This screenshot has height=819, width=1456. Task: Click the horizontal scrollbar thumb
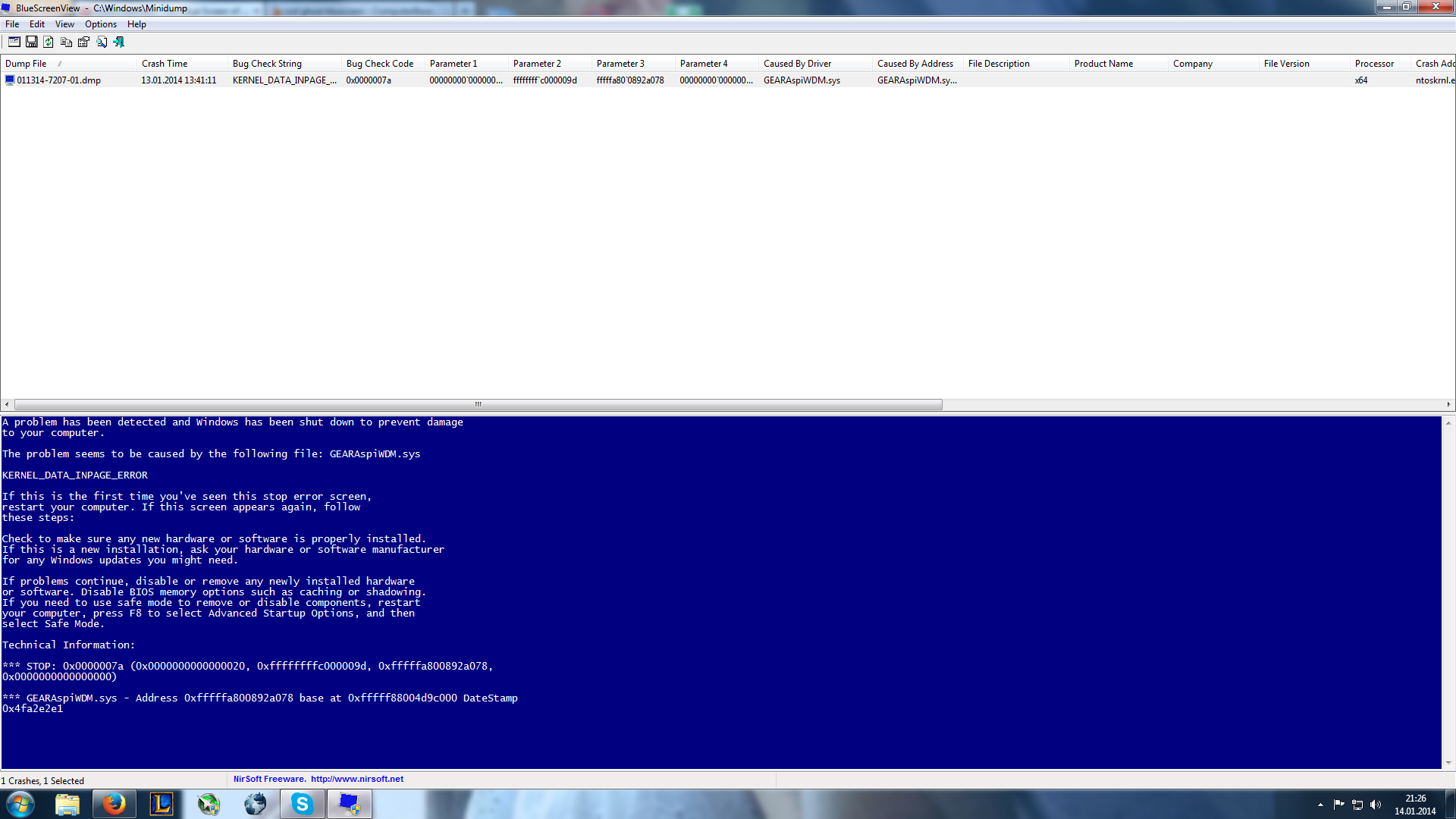(478, 405)
